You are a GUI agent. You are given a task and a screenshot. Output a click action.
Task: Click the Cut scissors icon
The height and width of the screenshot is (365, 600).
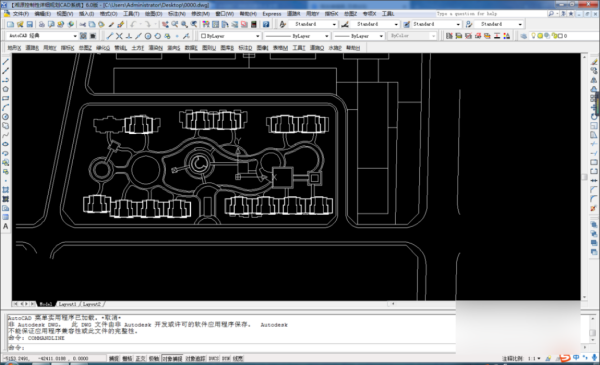[83, 24]
